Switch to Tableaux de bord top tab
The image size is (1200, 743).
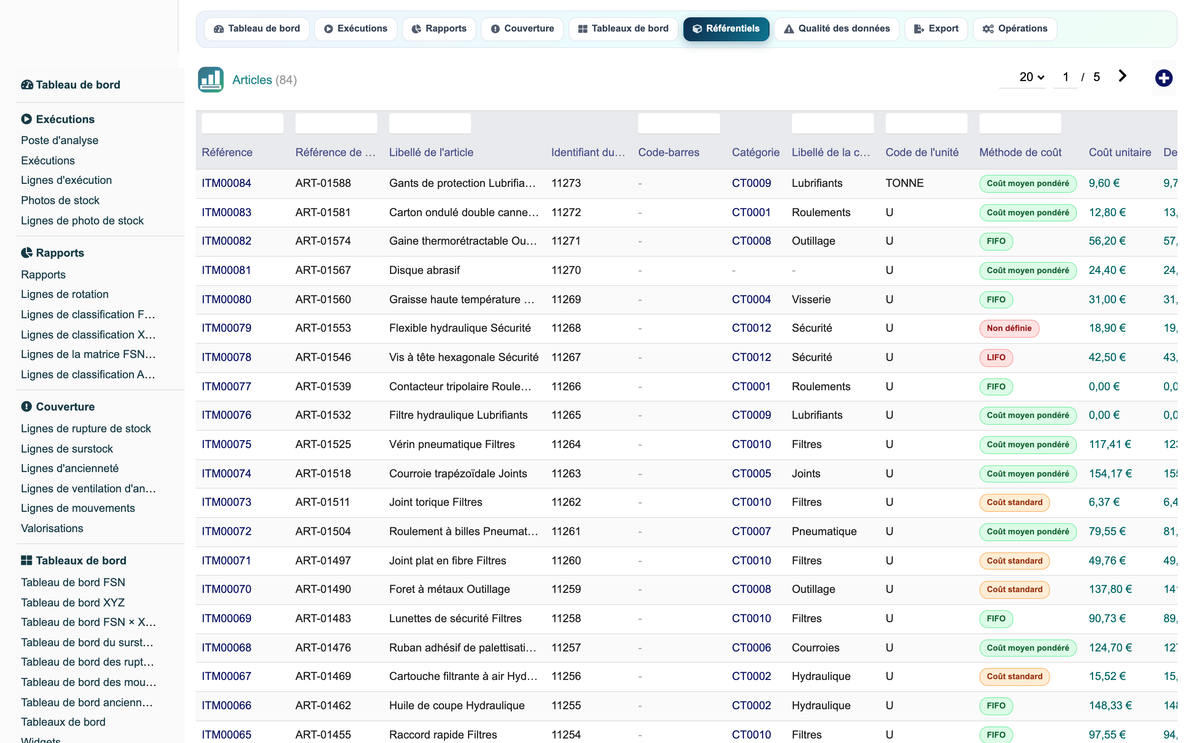pyautogui.click(x=623, y=29)
